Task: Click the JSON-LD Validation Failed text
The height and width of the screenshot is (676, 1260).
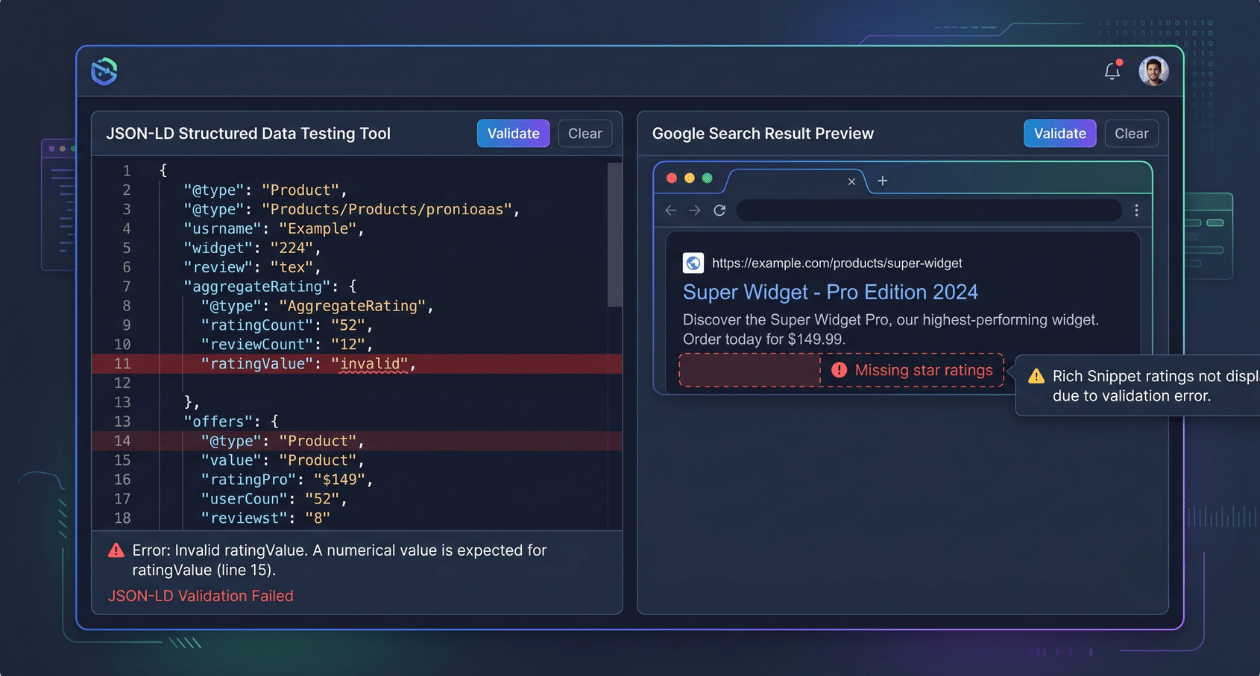Action: pos(200,595)
